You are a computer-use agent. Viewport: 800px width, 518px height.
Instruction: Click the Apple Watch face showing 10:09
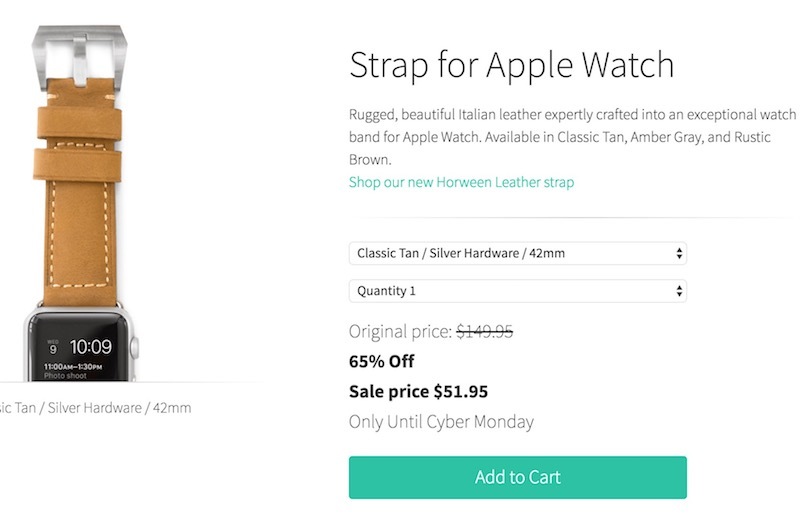click(78, 349)
